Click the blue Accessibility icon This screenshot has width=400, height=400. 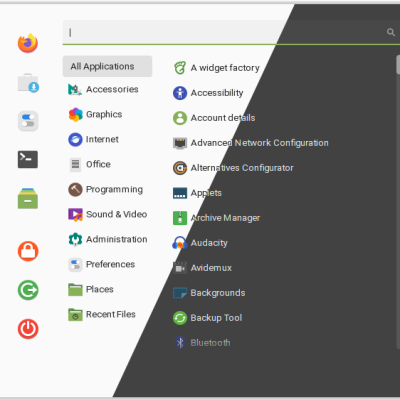(180, 93)
